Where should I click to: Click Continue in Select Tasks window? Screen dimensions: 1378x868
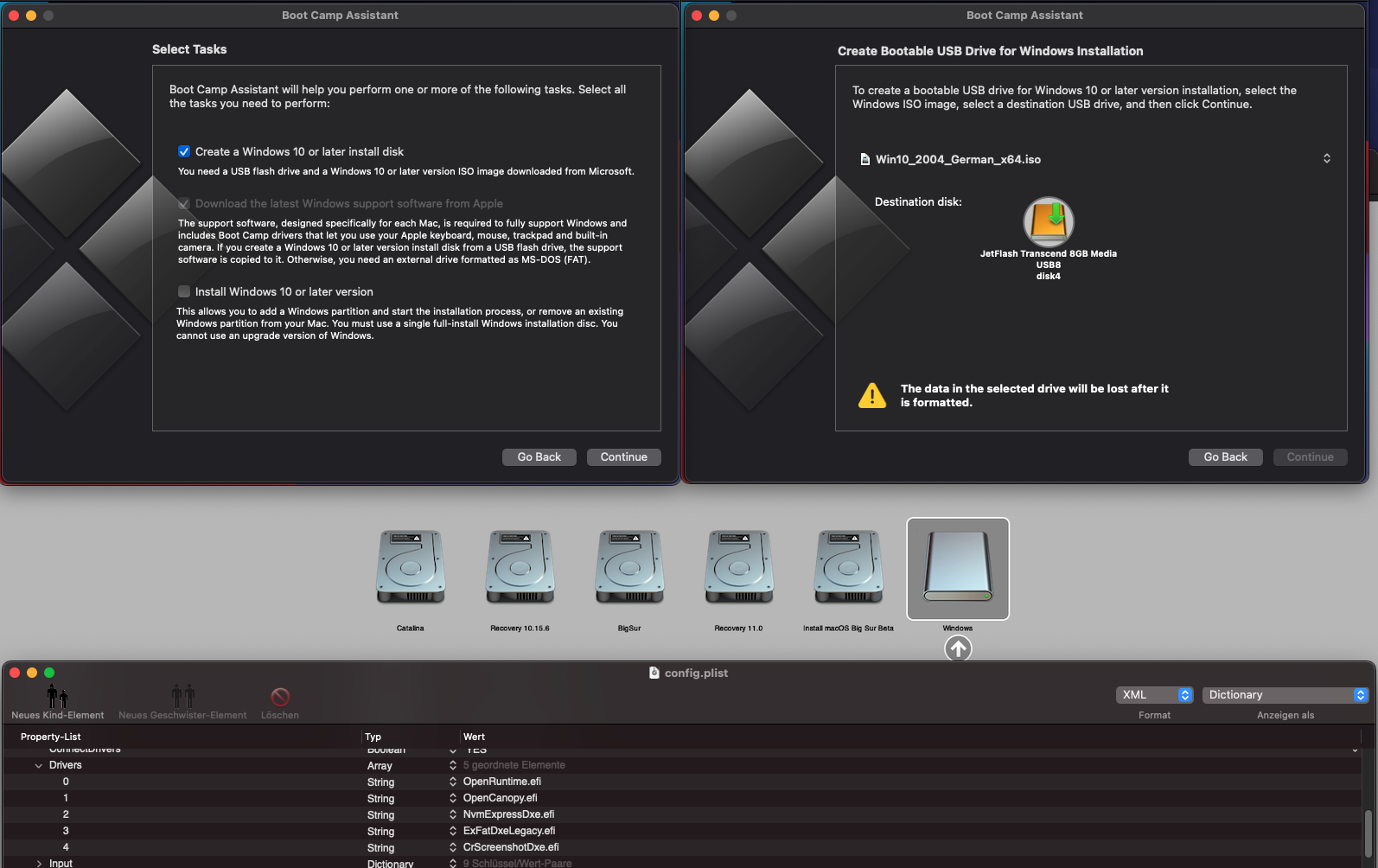[x=624, y=457]
